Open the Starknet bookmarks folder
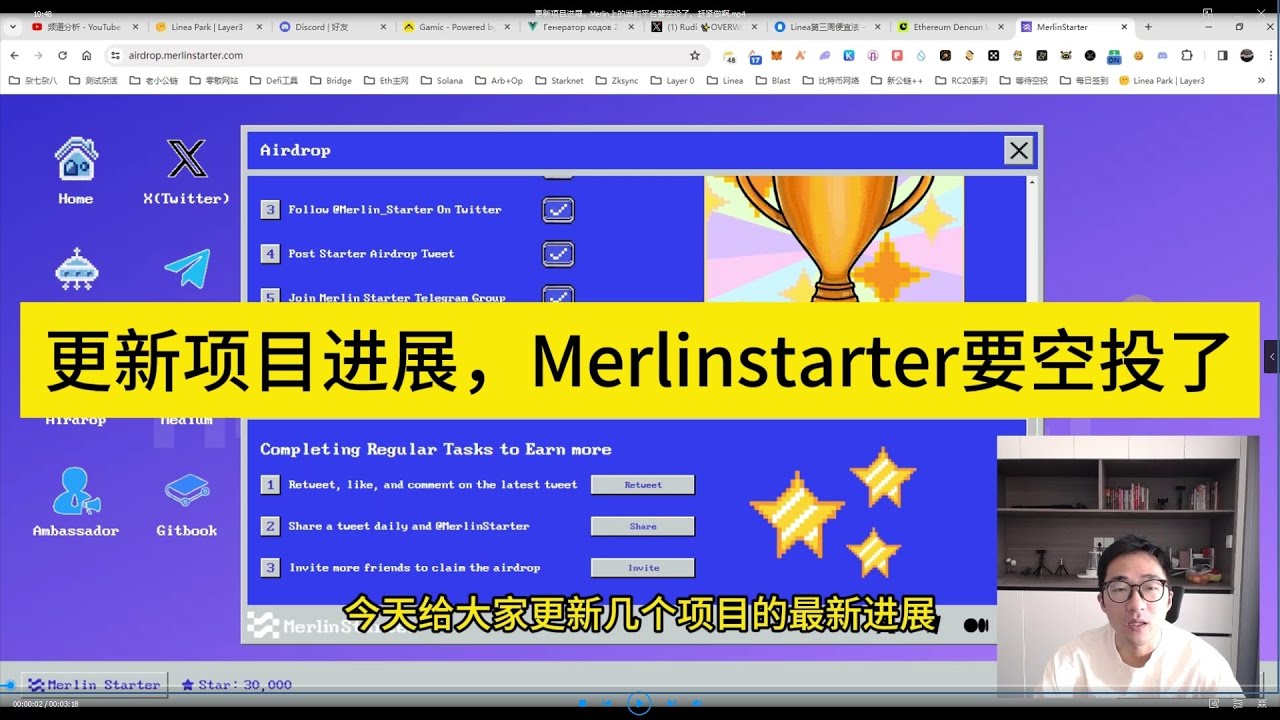Image resolution: width=1280 pixels, height=720 pixels. [x=559, y=80]
